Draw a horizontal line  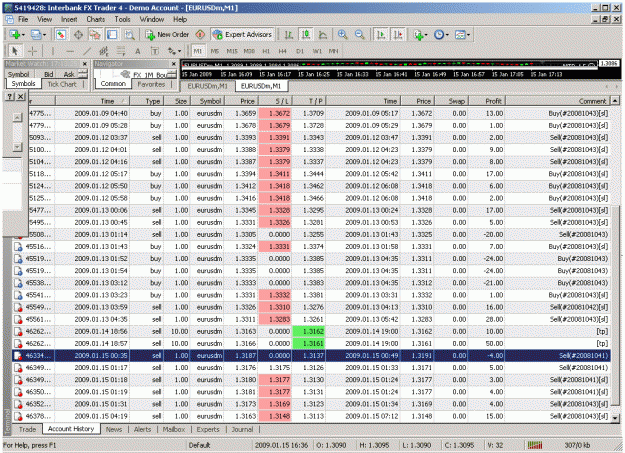click(70, 51)
